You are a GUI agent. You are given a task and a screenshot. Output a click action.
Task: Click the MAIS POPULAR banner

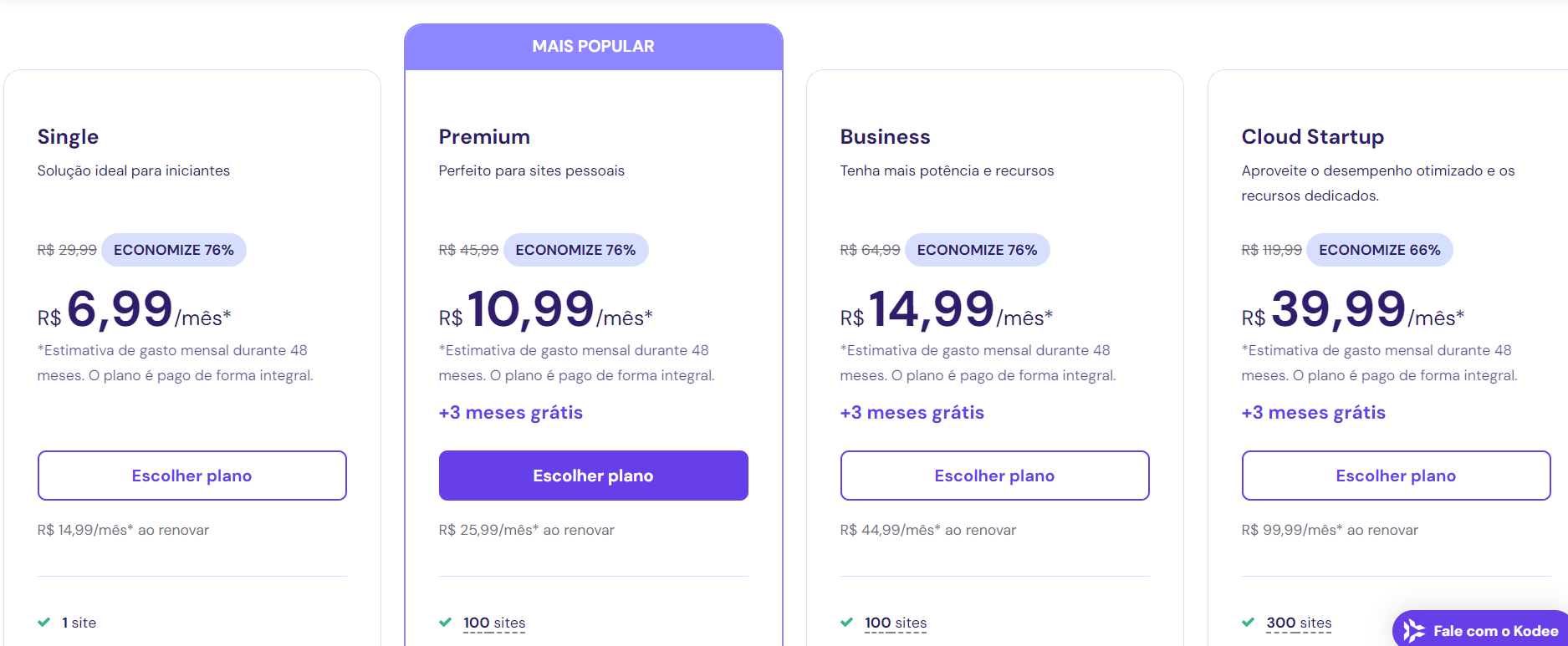594,47
